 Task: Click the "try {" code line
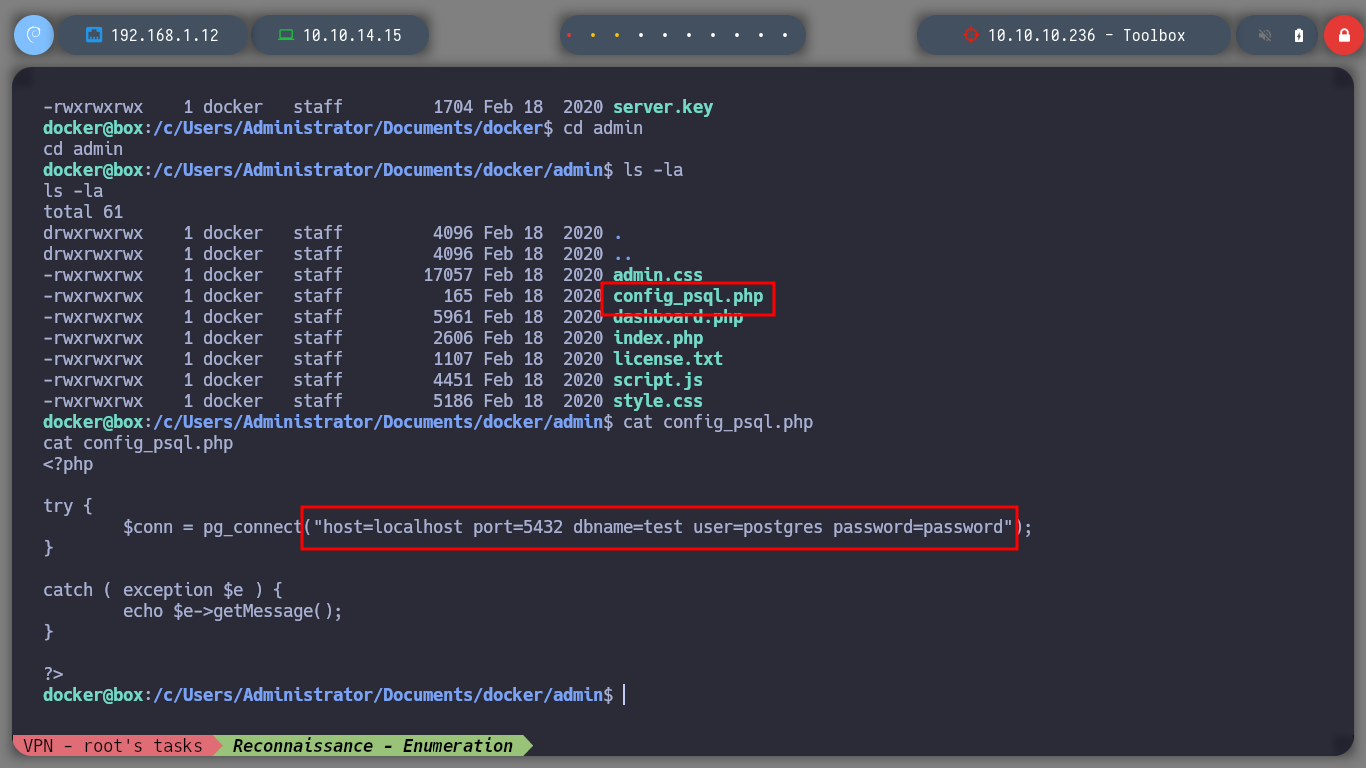(x=68, y=506)
